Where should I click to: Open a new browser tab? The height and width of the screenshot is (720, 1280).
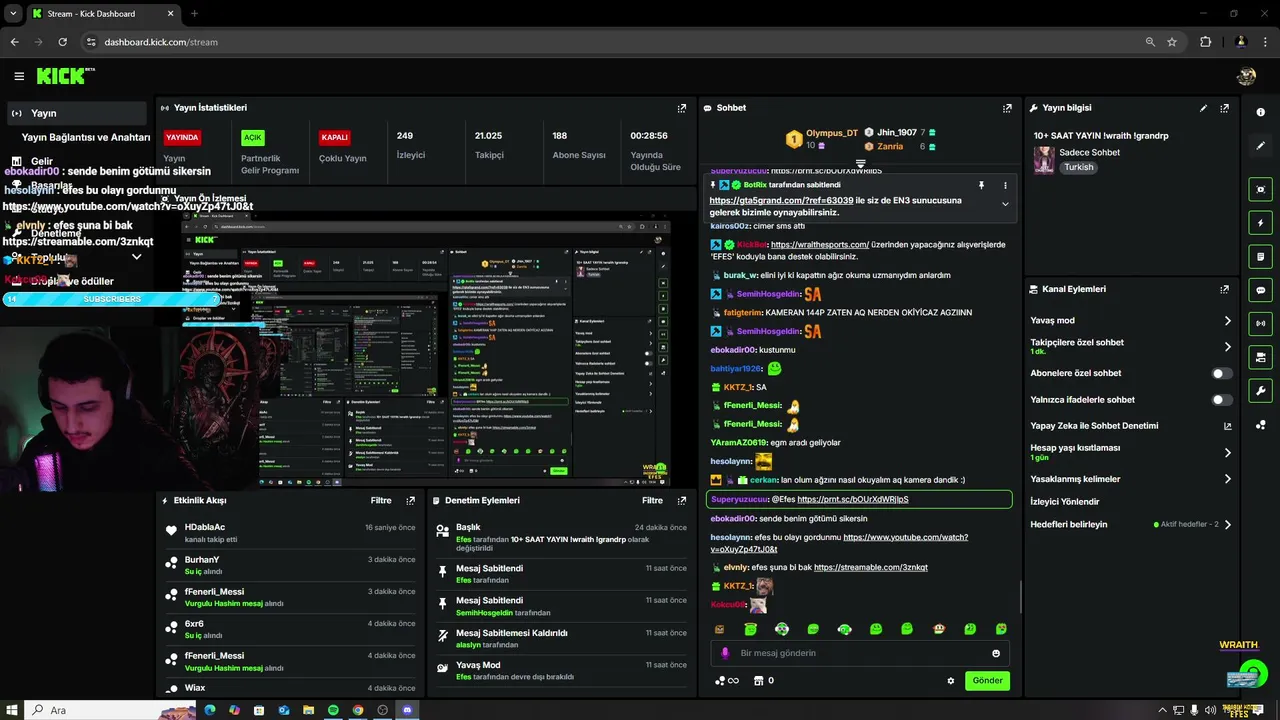tap(194, 14)
